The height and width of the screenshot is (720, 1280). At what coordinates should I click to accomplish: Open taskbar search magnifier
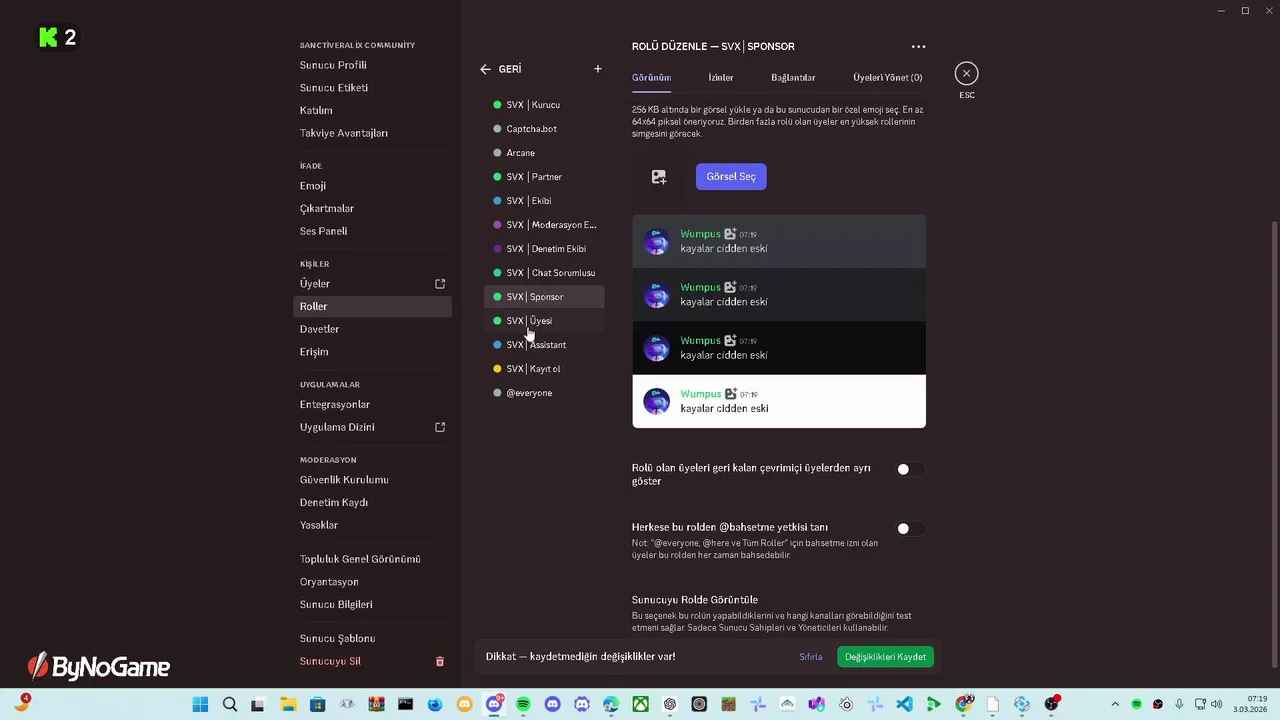click(230, 704)
